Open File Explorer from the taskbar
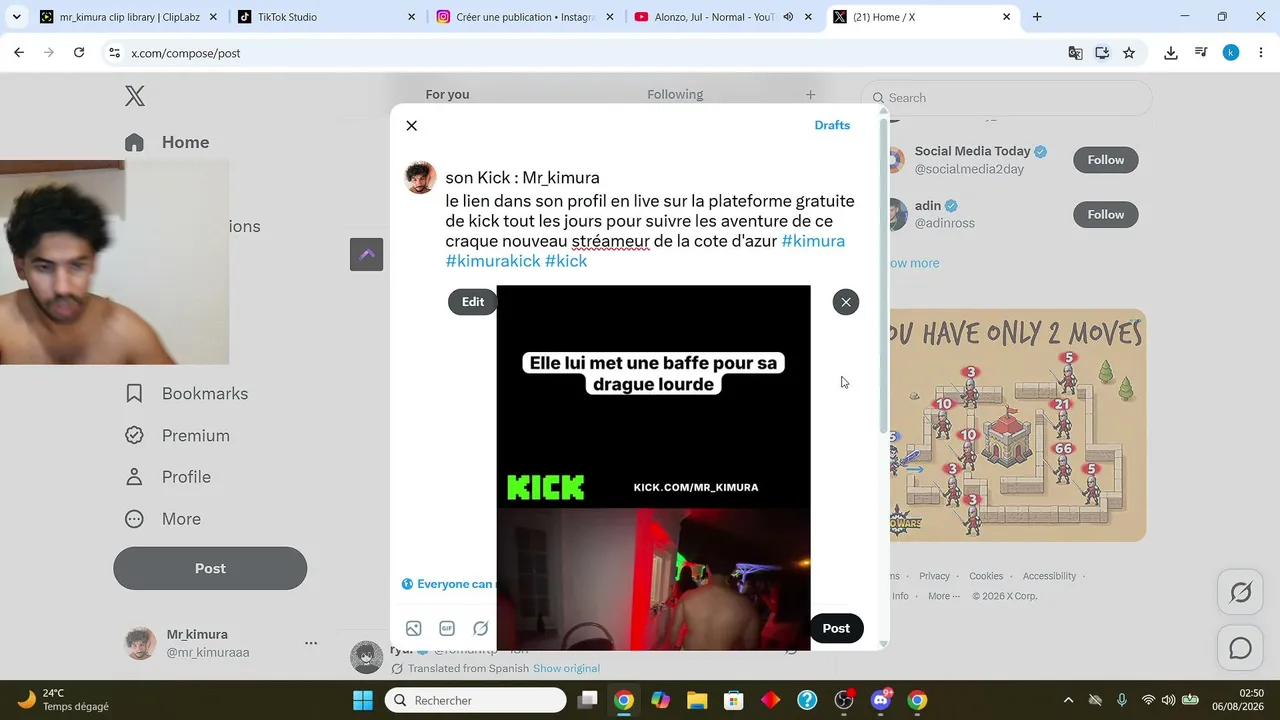Image resolution: width=1280 pixels, height=720 pixels. (697, 700)
